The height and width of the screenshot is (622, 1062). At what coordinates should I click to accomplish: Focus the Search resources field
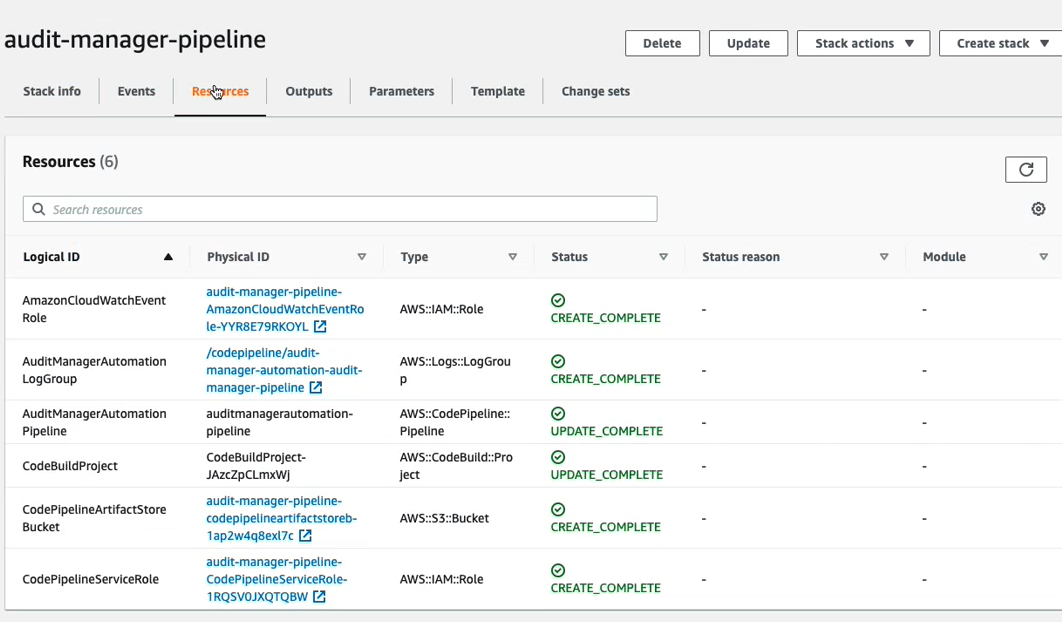click(x=340, y=209)
